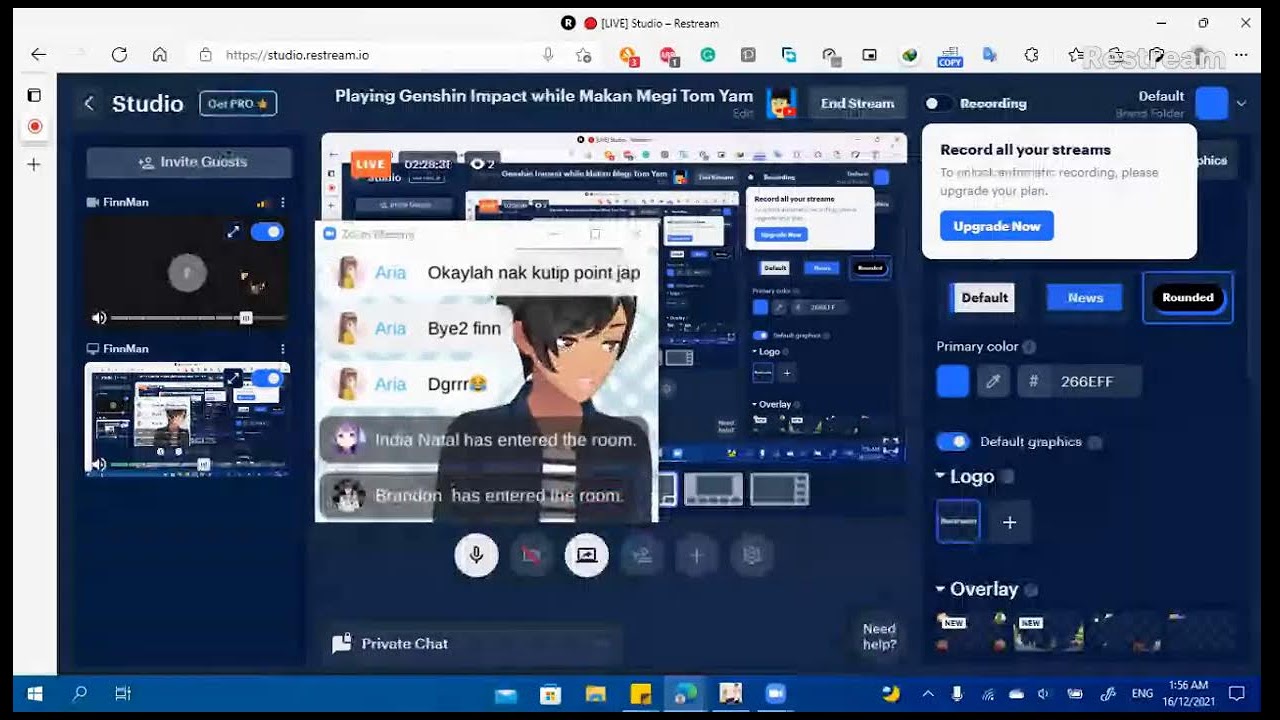Toggle the Default graphics switch
Viewport: 1280px width, 720px height.
953,442
